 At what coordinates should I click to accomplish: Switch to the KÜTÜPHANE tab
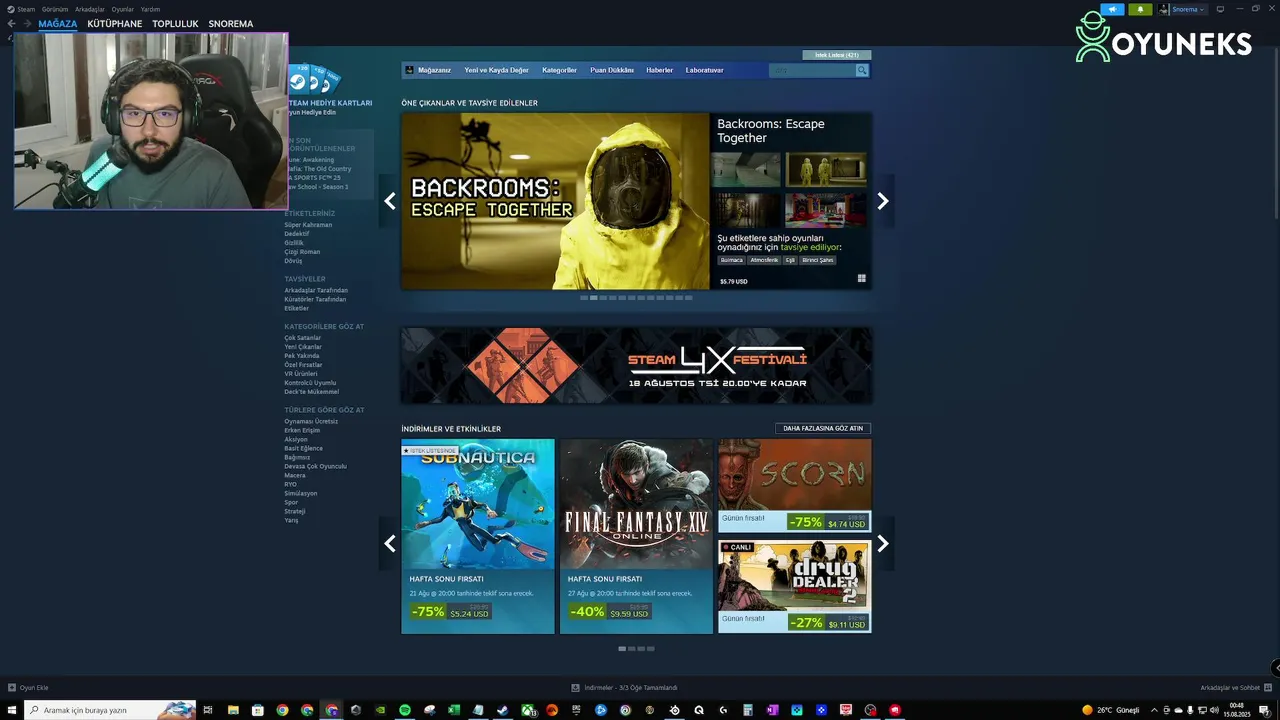coord(115,23)
